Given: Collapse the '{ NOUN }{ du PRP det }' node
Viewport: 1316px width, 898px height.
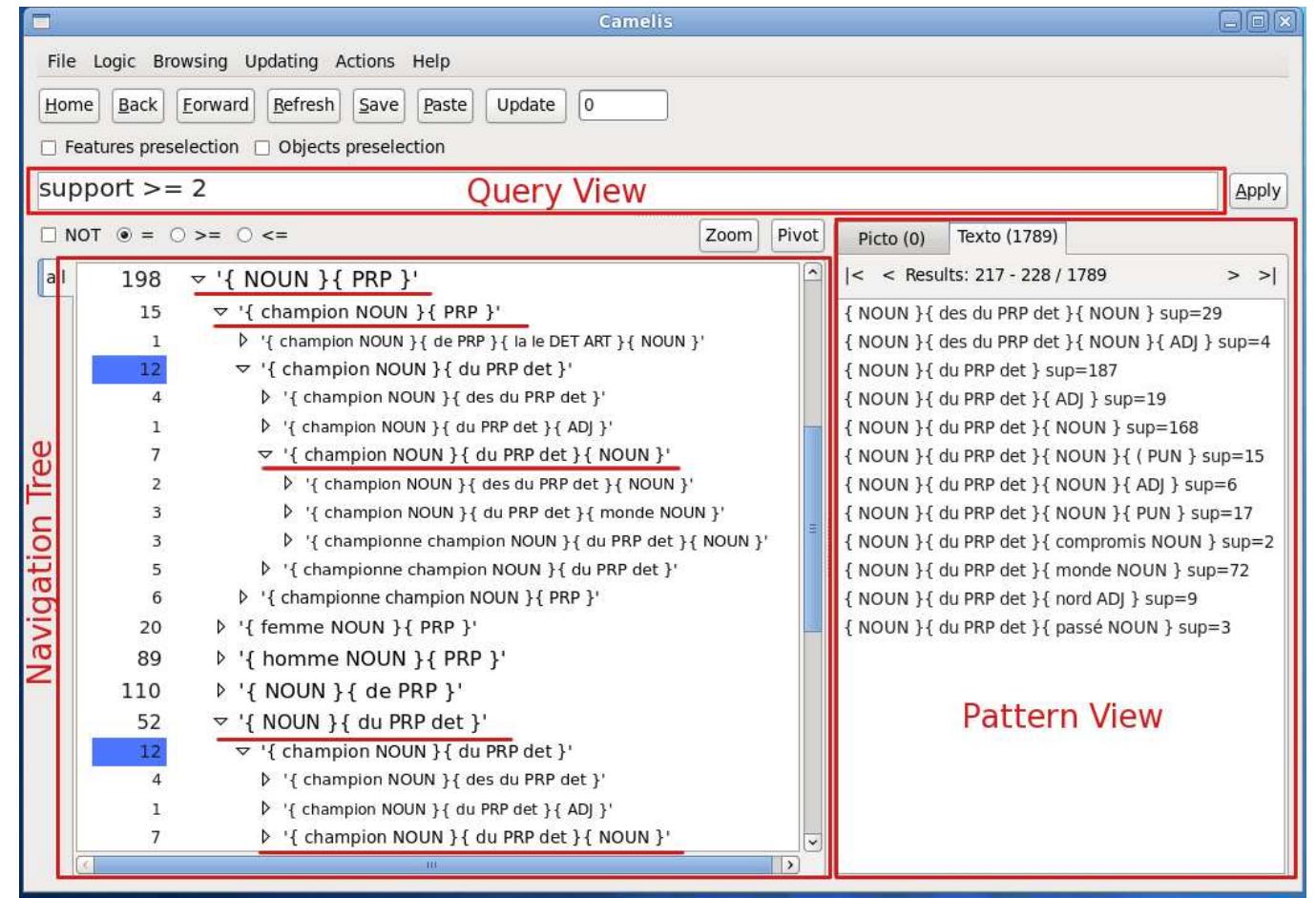Looking at the screenshot, I should pos(221,722).
